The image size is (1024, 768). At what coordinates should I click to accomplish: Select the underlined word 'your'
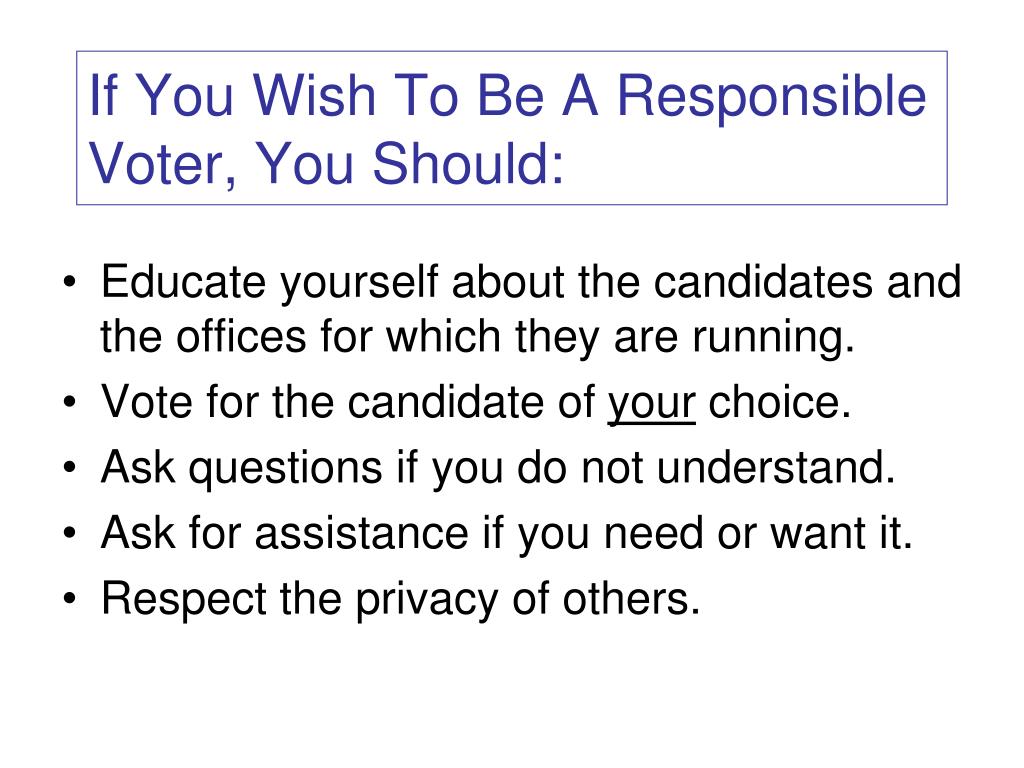(651, 404)
